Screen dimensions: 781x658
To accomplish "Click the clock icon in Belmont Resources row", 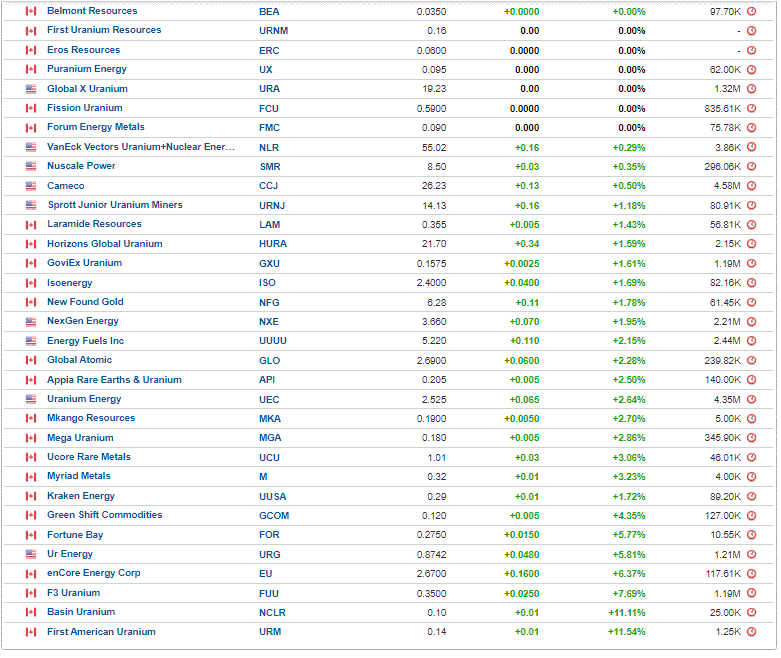I will coord(752,11).
